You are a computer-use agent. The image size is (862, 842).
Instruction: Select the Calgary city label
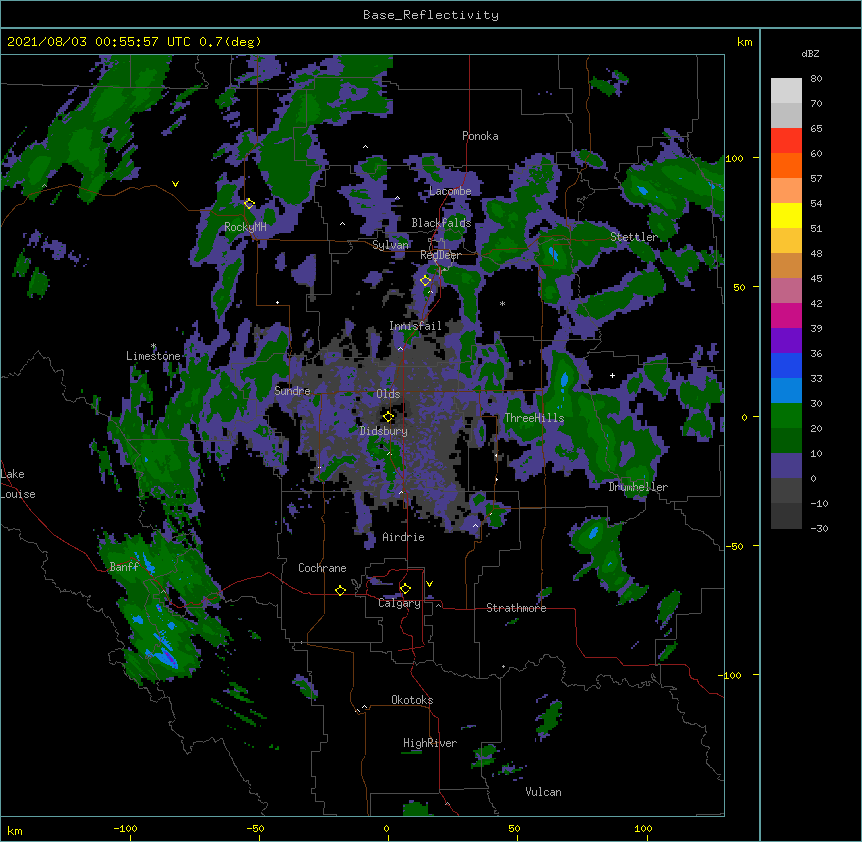click(x=399, y=603)
